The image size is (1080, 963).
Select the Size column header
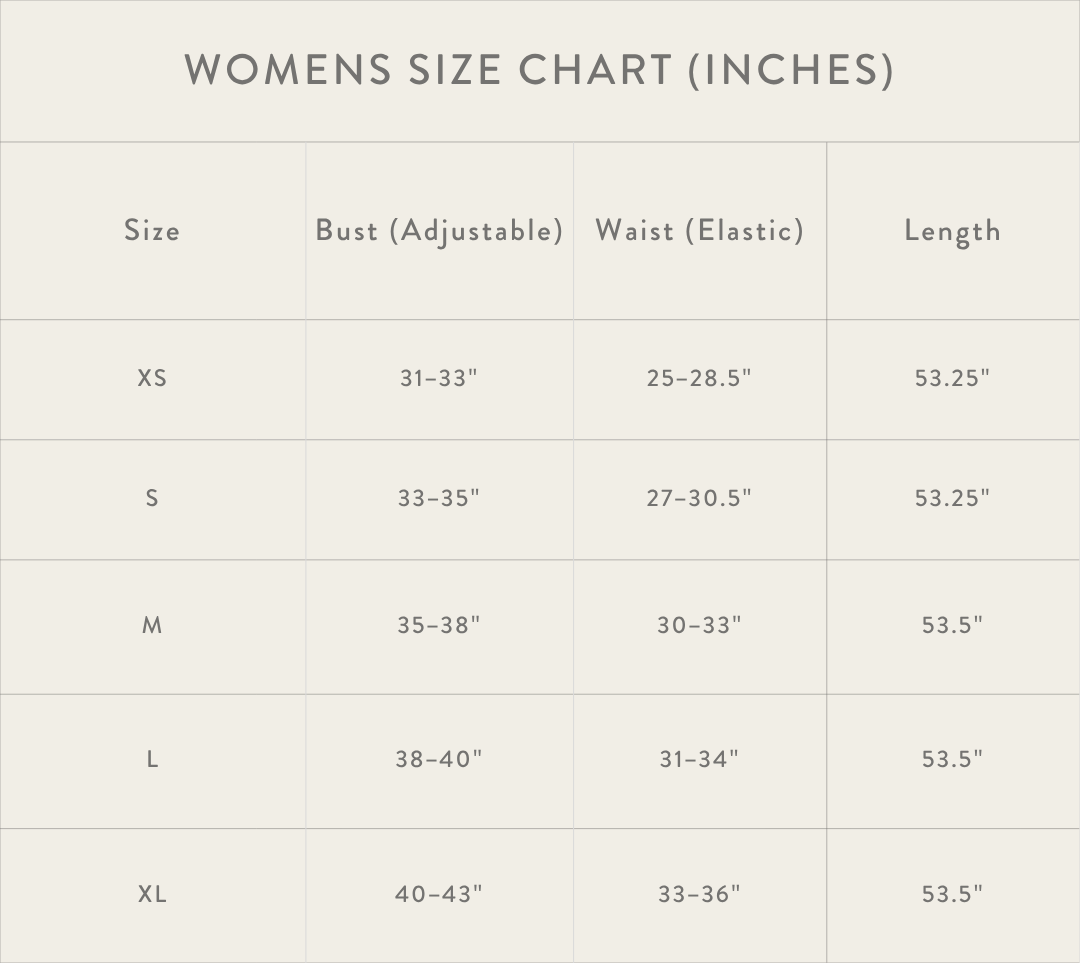pyautogui.click(x=152, y=230)
